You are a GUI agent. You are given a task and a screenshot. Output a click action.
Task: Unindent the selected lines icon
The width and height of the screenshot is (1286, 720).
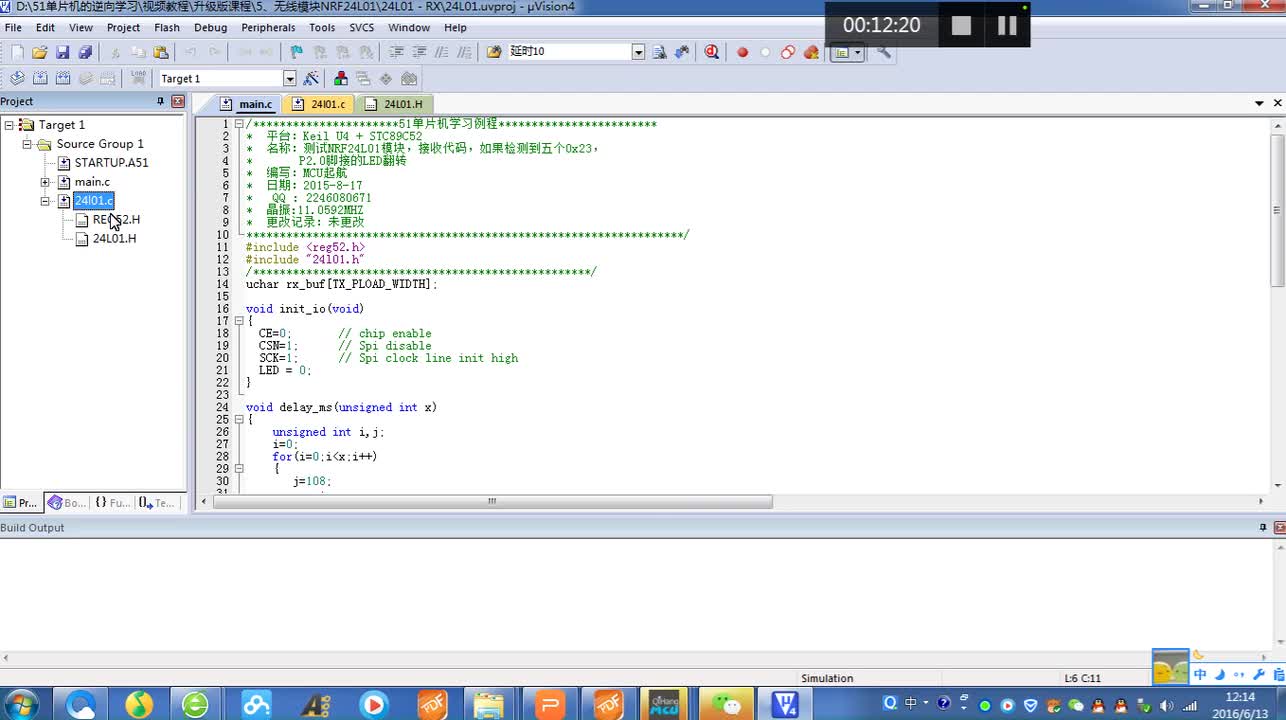pyautogui.click(x=419, y=52)
